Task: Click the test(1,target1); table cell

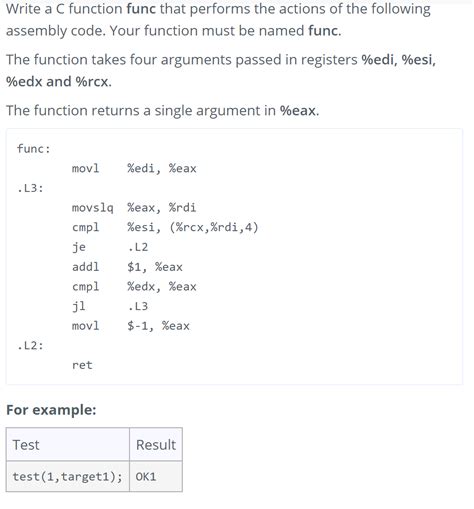Action: click(68, 476)
